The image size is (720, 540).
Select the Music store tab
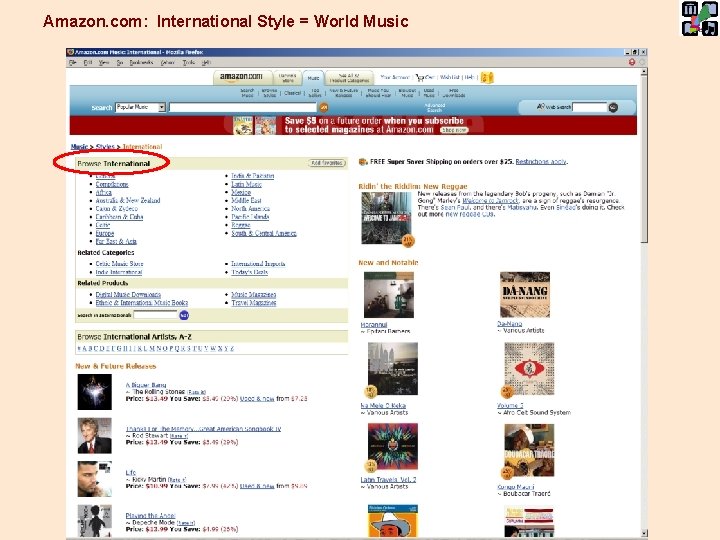tap(313, 78)
